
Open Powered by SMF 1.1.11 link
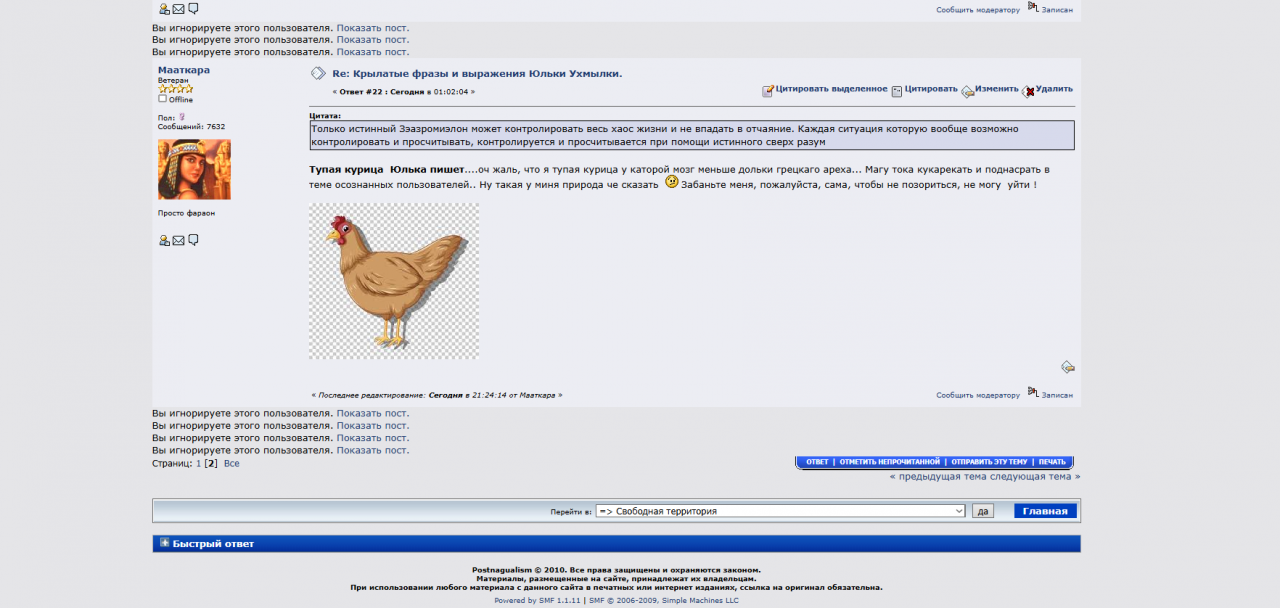(538, 601)
